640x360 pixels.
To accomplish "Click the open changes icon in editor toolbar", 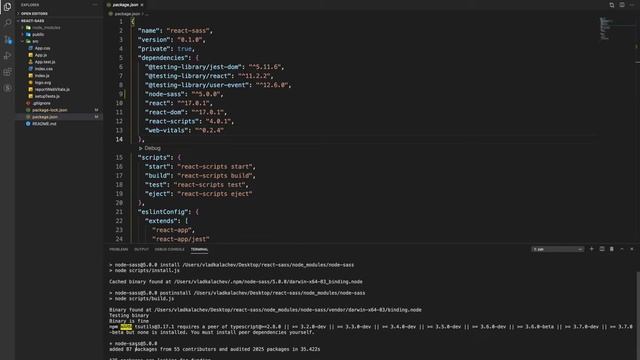I will tap(611, 5).
